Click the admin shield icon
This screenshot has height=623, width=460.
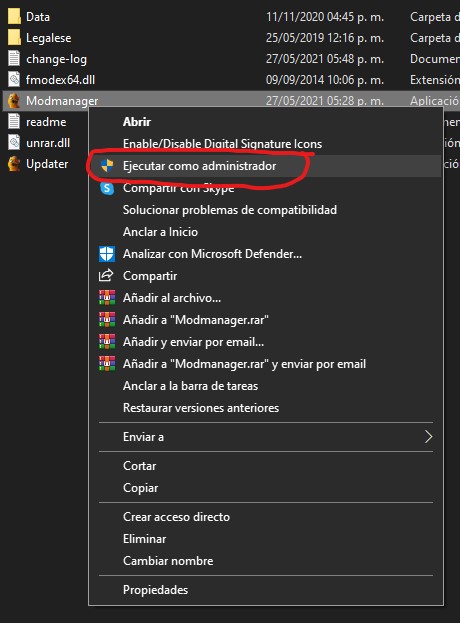107,166
